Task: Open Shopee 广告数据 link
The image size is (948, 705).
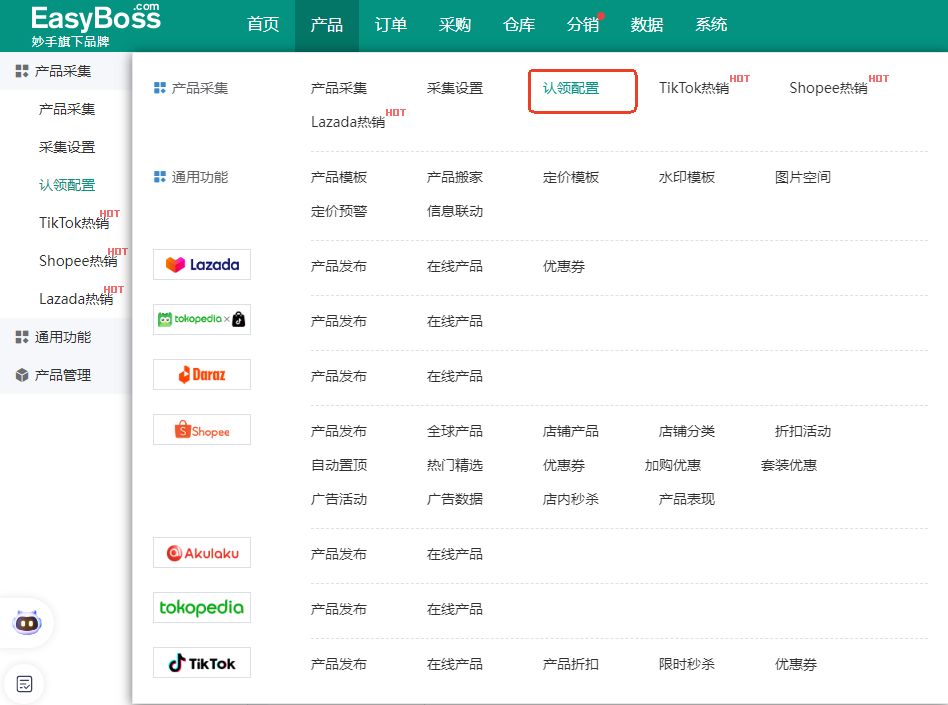Action: click(x=455, y=499)
